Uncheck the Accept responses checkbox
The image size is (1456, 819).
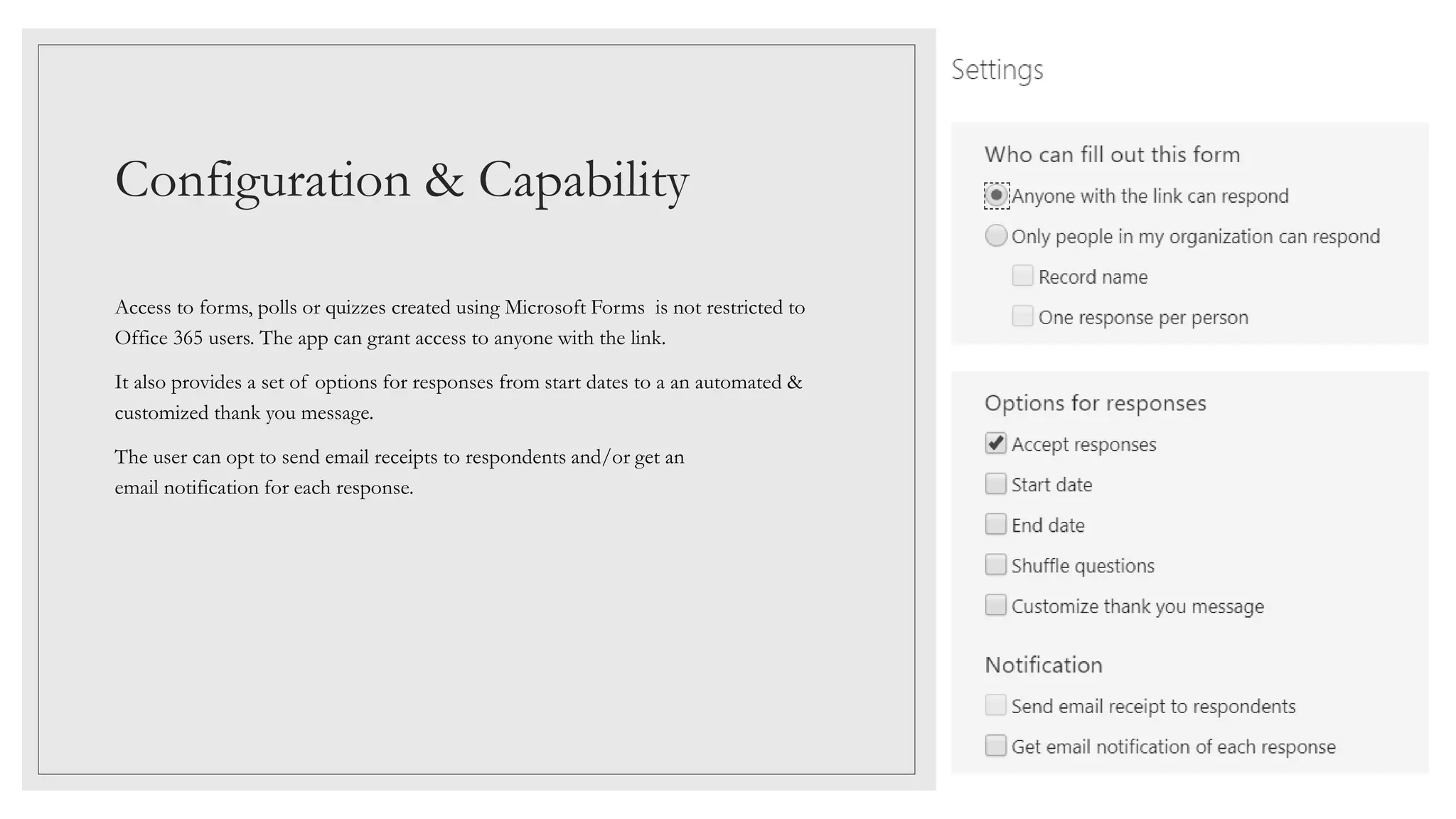tap(996, 444)
